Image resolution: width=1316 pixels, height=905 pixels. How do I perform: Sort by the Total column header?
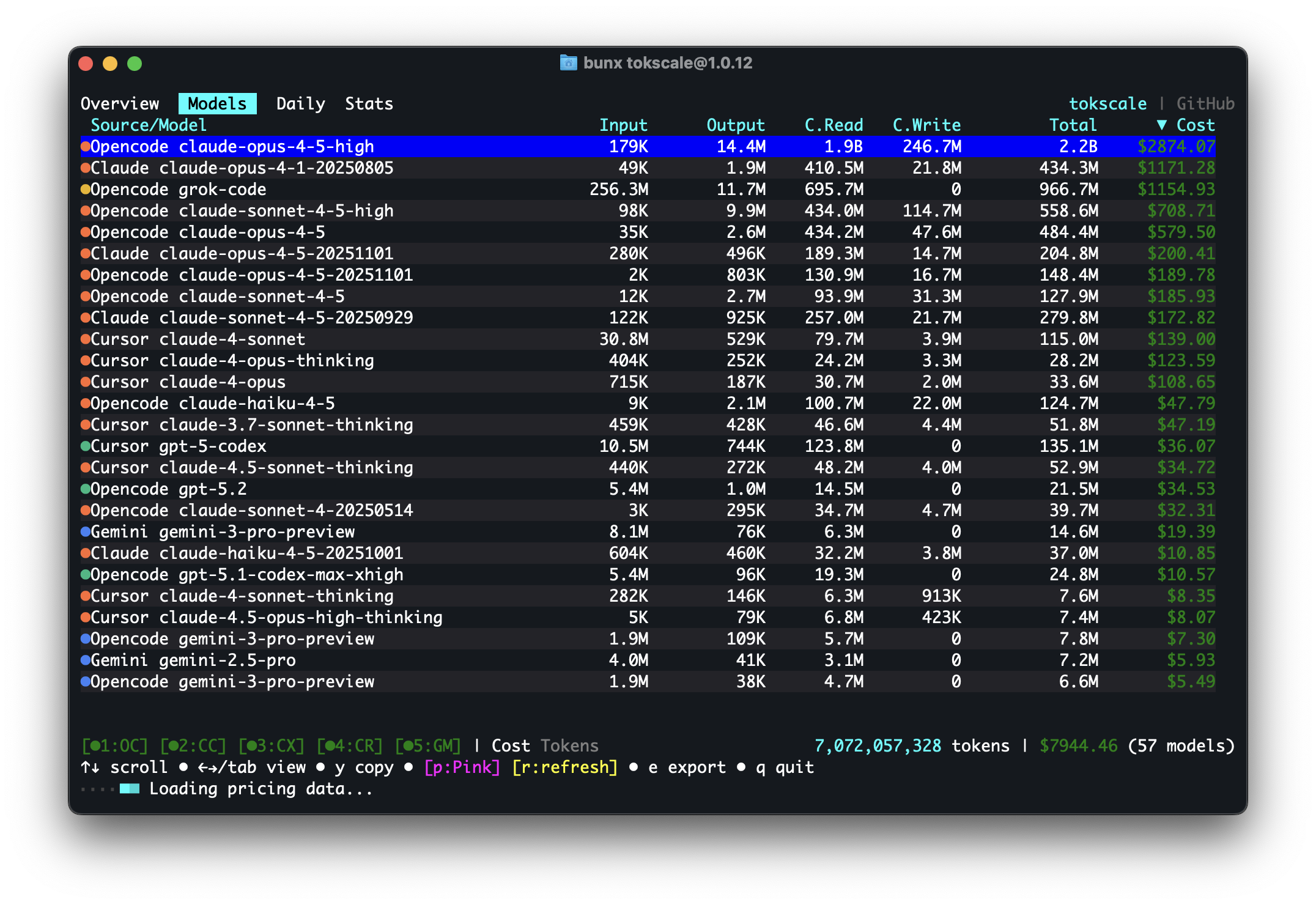[1073, 125]
